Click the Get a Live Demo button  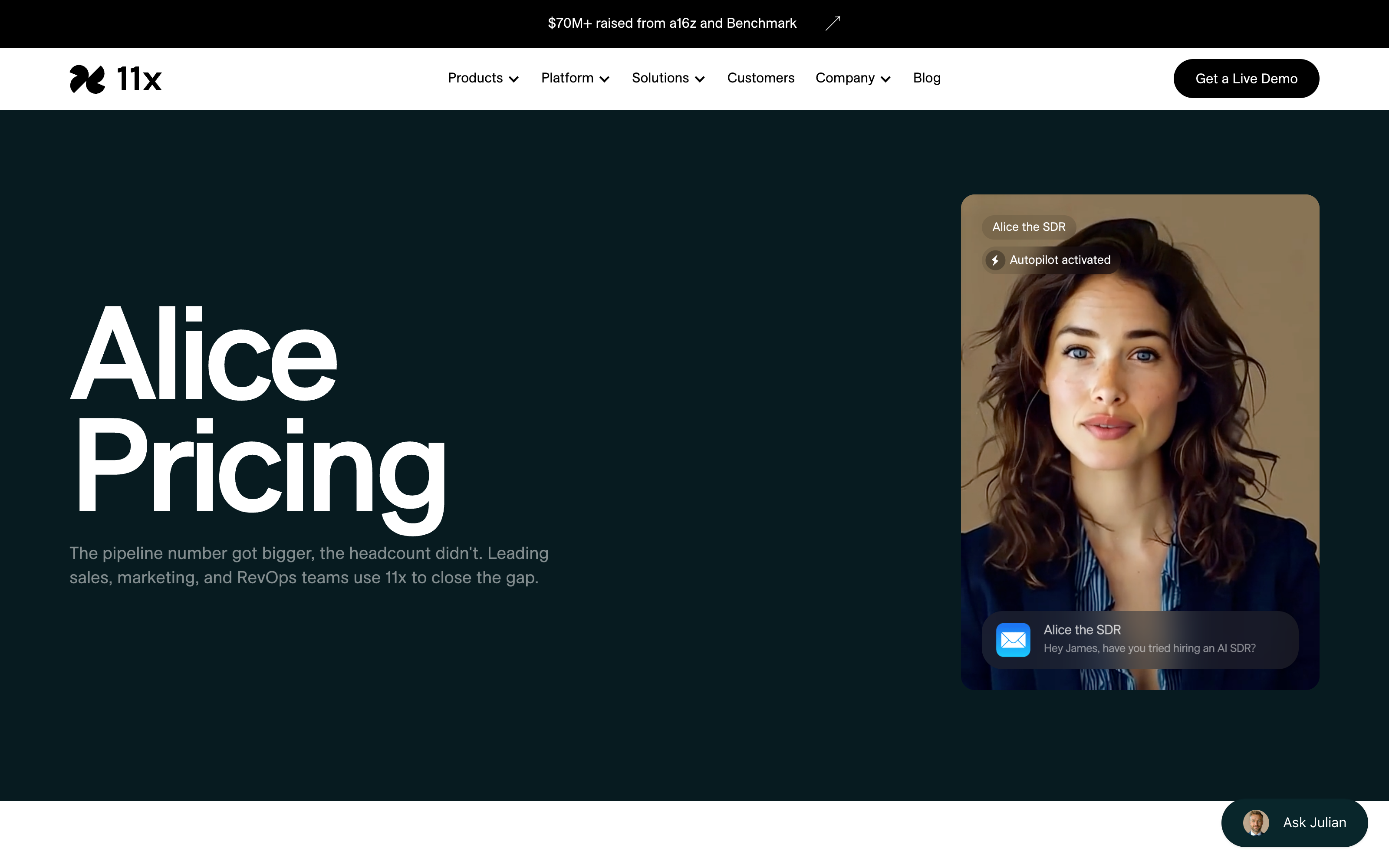coord(1246,79)
